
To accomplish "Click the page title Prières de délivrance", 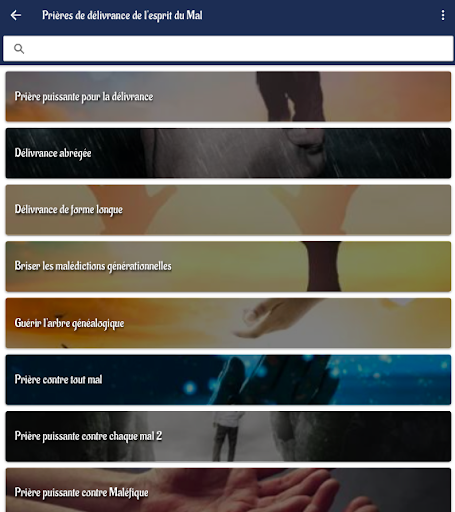I will (122, 15).
